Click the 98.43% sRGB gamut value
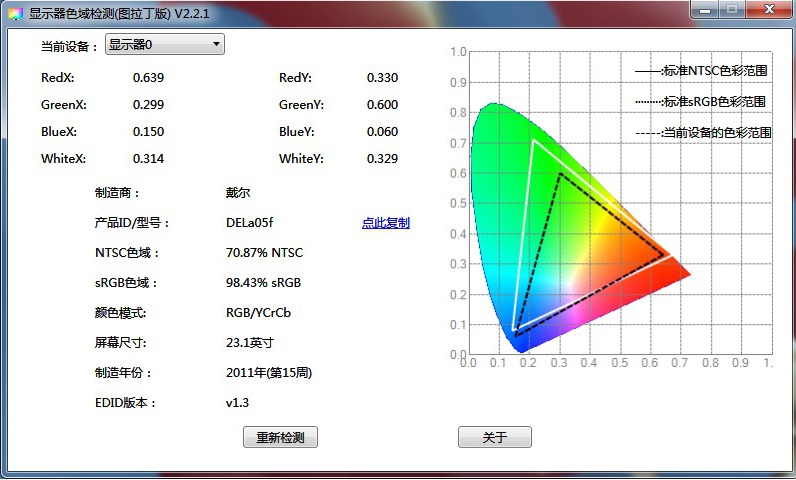The height and width of the screenshot is (480, 796). pos(264,283)
